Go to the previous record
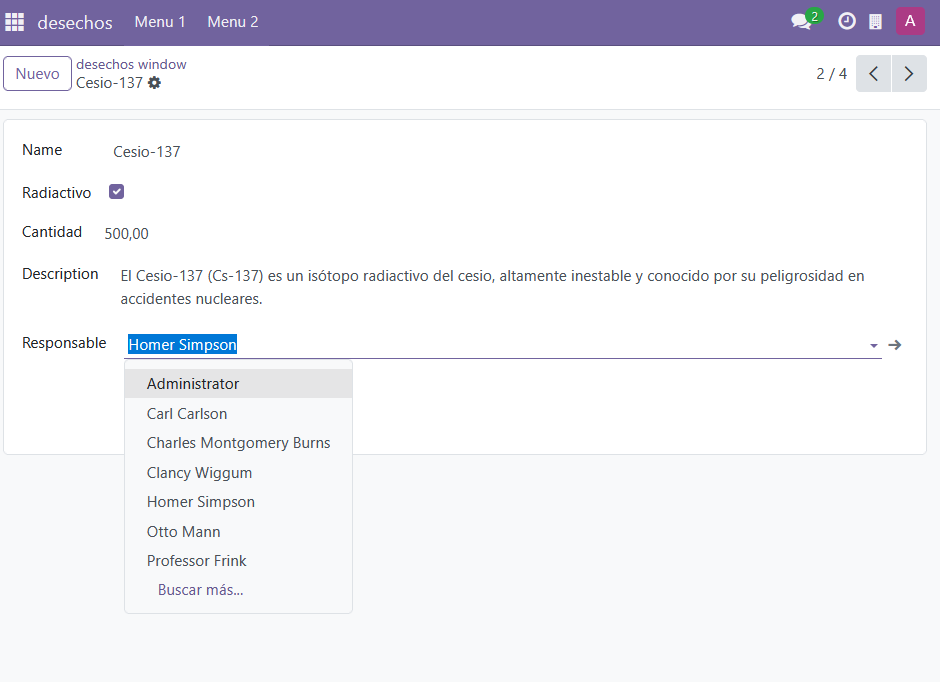940x682 pixels. [873, 74]
